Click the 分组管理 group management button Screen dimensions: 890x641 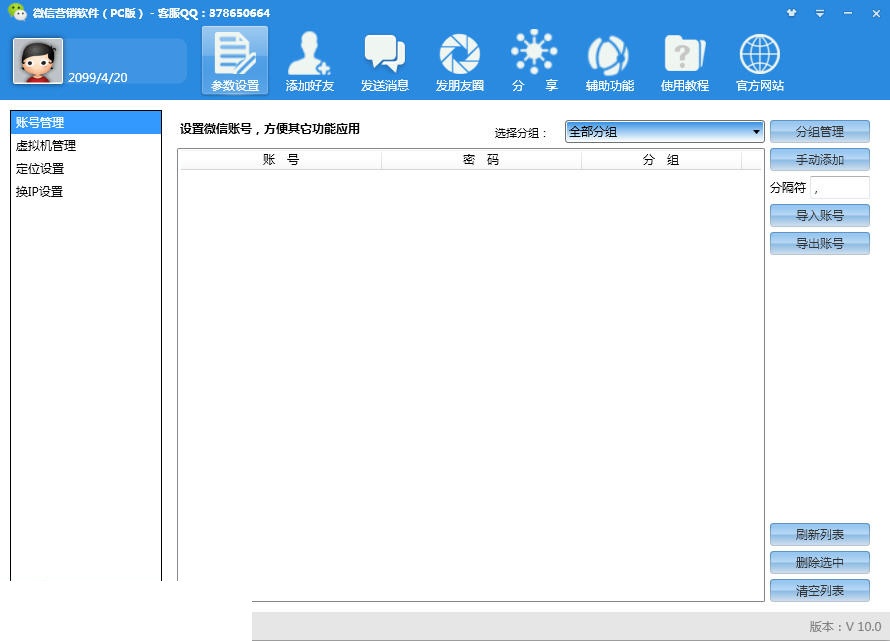(819, 131)
